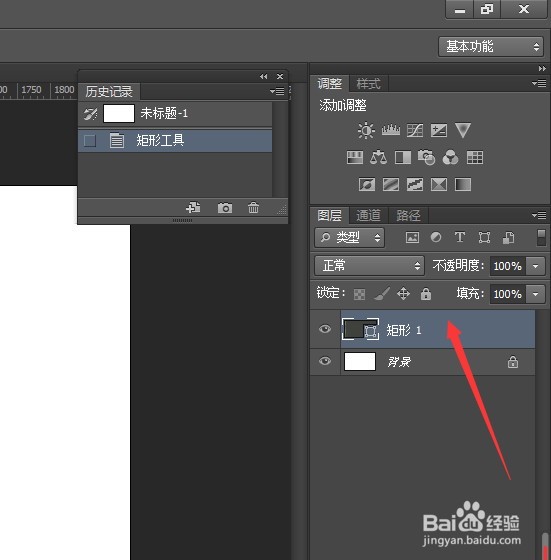Add a Color Lookup adjustment
The image size is (551, 560).
[475, 158]
